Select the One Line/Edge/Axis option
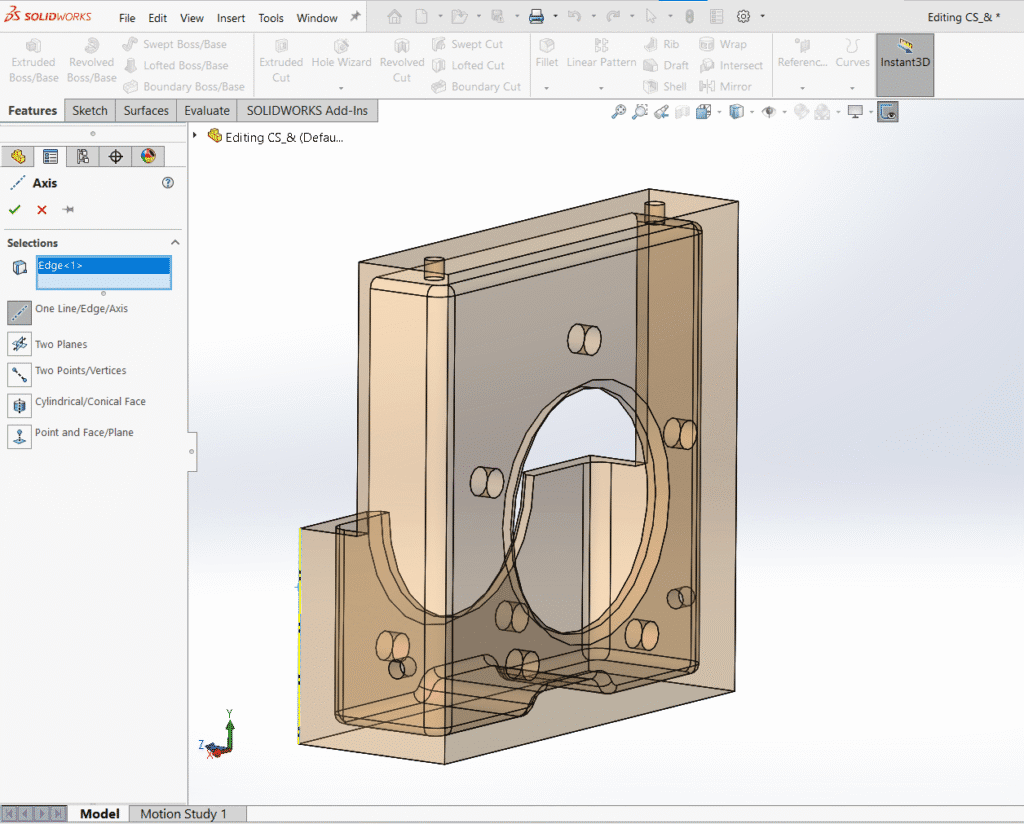The image size is (1024, 824). (20, 313)
